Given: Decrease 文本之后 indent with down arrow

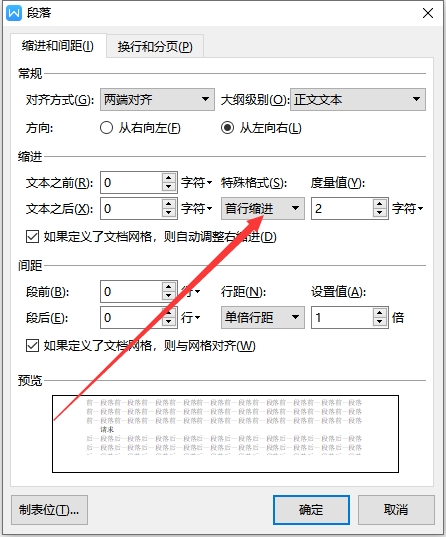Looking at the screenshot, I should click(168, 213).
